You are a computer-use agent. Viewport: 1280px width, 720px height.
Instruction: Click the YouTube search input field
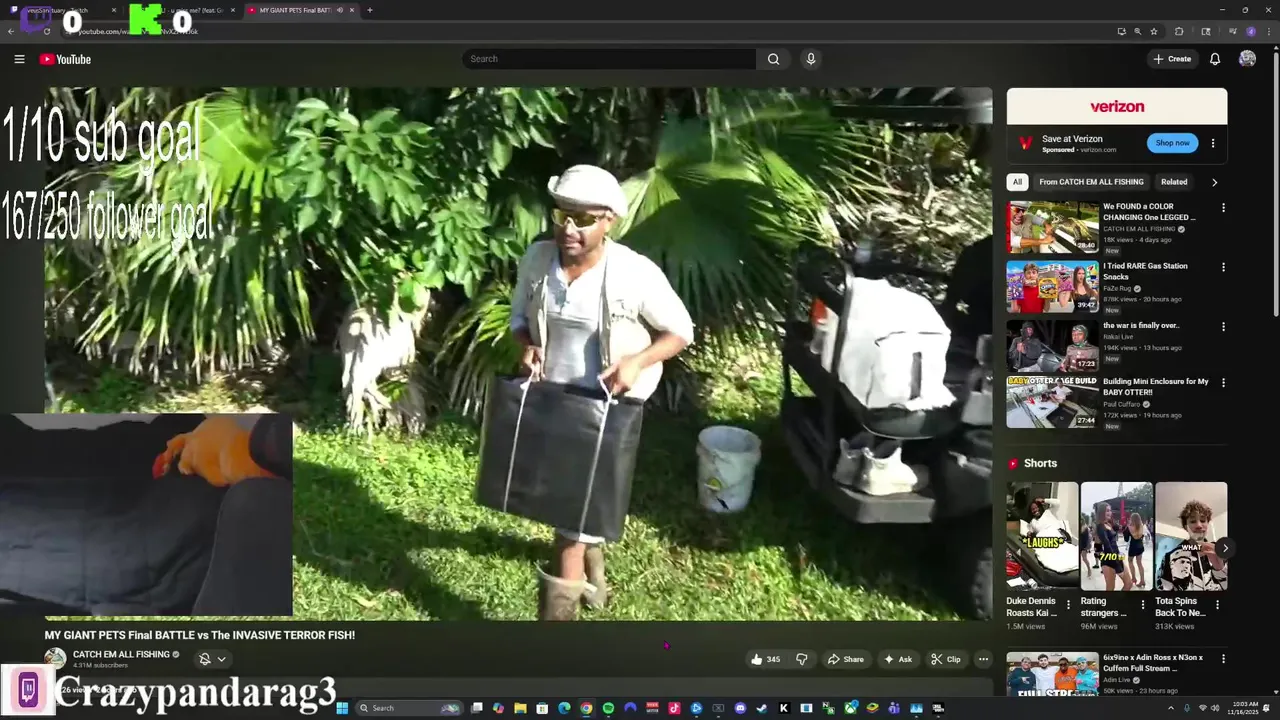(609, 59)
